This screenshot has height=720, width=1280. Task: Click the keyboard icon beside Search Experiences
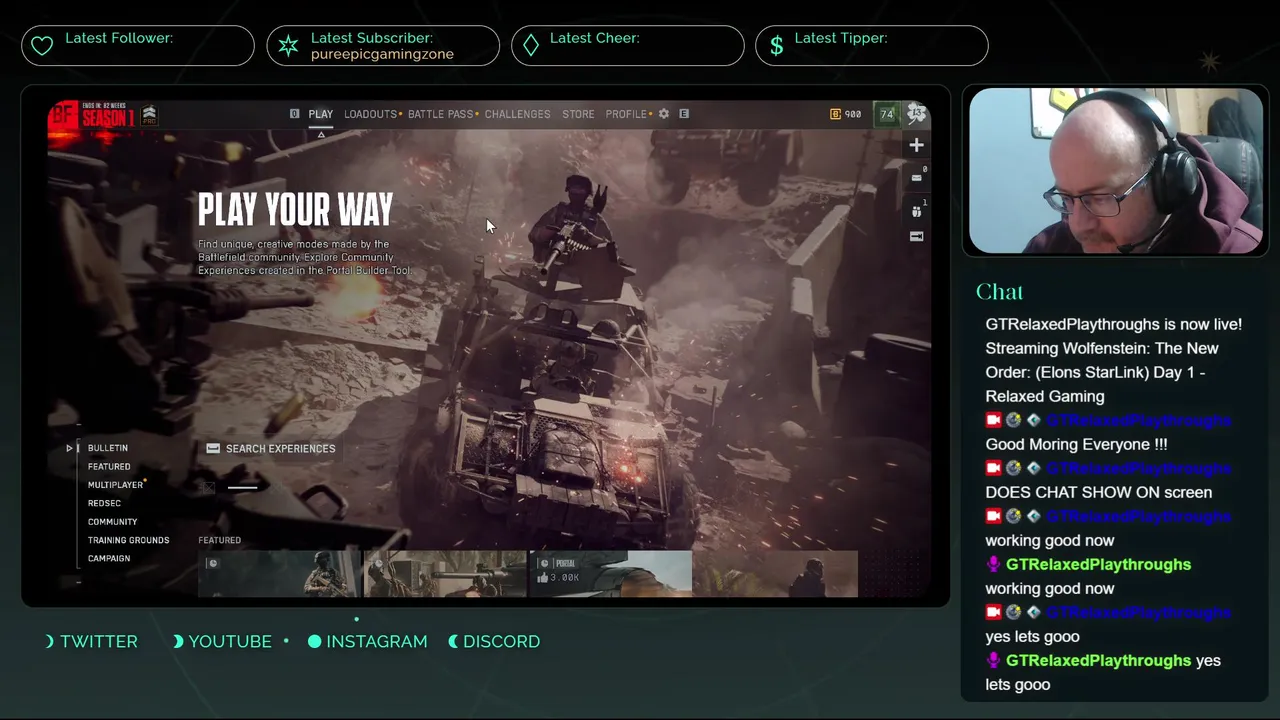point(213,449)
